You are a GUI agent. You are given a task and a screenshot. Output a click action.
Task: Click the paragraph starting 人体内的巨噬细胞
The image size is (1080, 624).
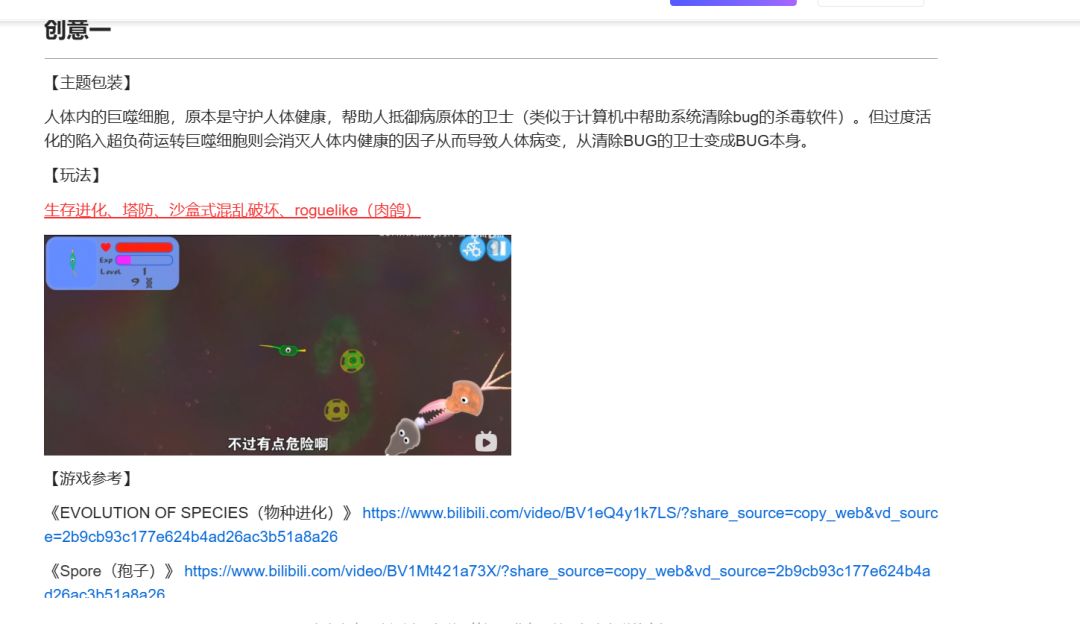click(x=488, y=129)
